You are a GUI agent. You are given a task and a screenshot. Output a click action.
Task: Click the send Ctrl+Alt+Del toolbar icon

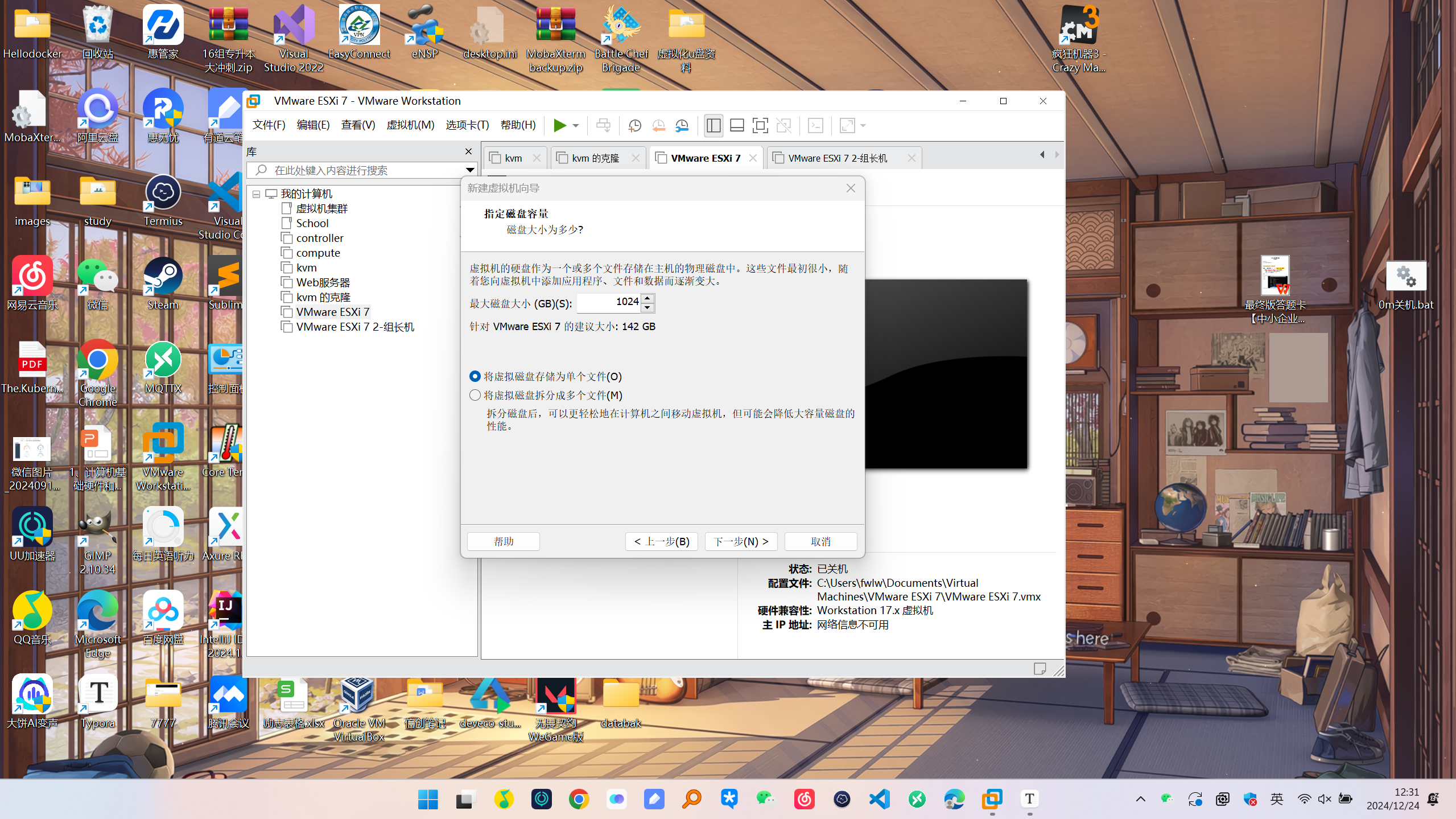pyautogui.click(x=603, y=125)
